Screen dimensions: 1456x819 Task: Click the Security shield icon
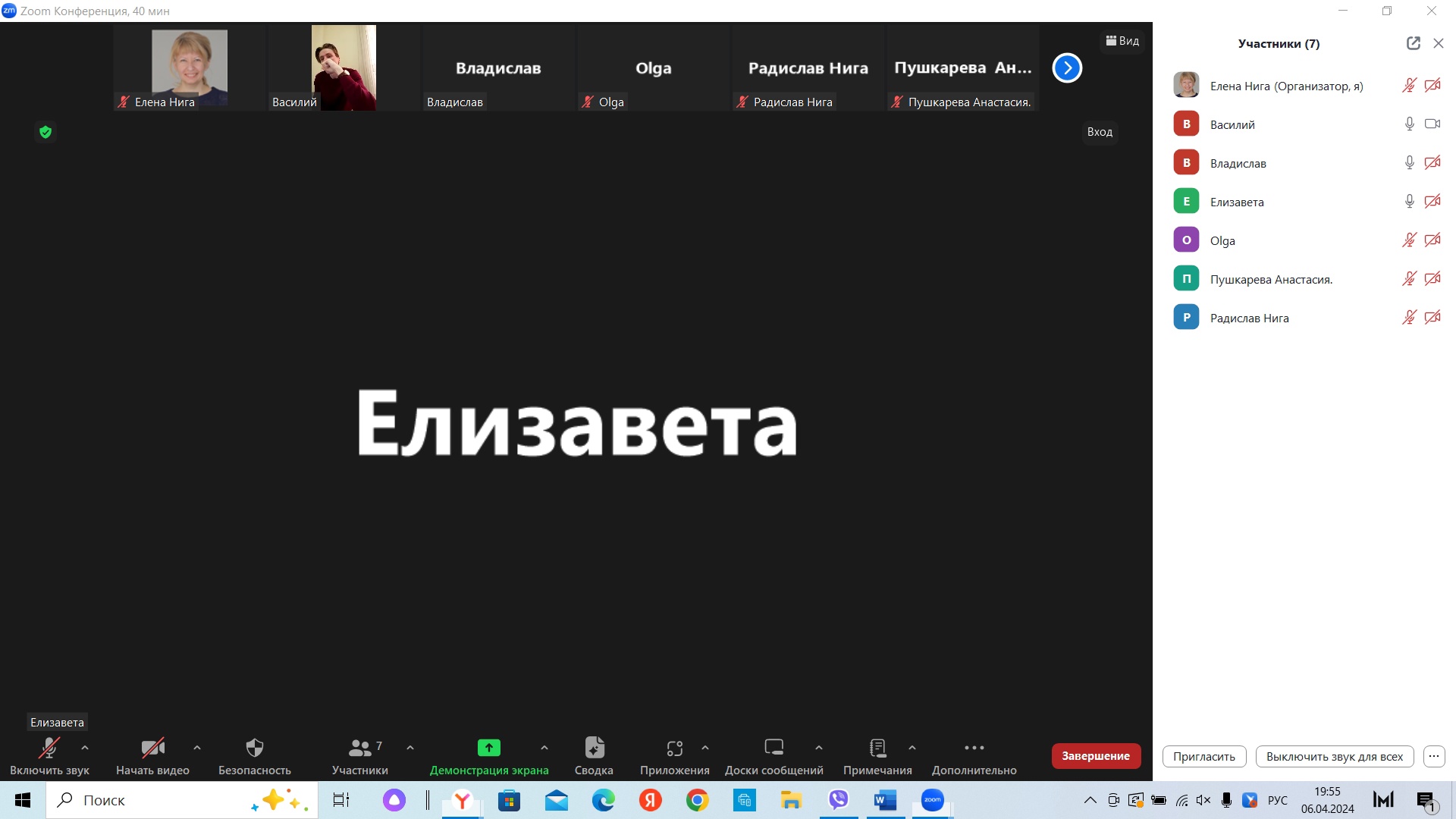pos(255,748)
